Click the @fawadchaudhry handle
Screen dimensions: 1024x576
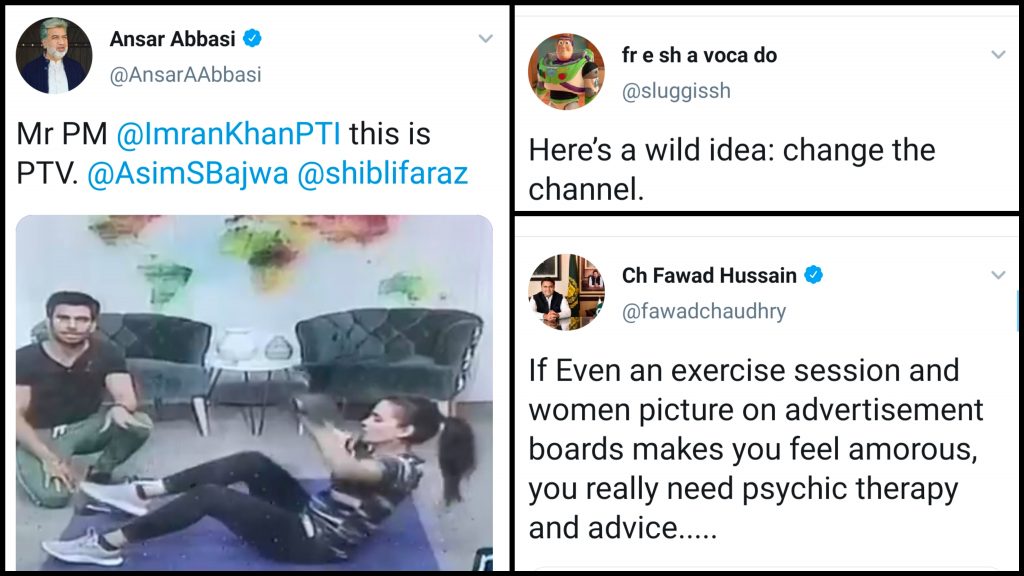coord(704,312)
